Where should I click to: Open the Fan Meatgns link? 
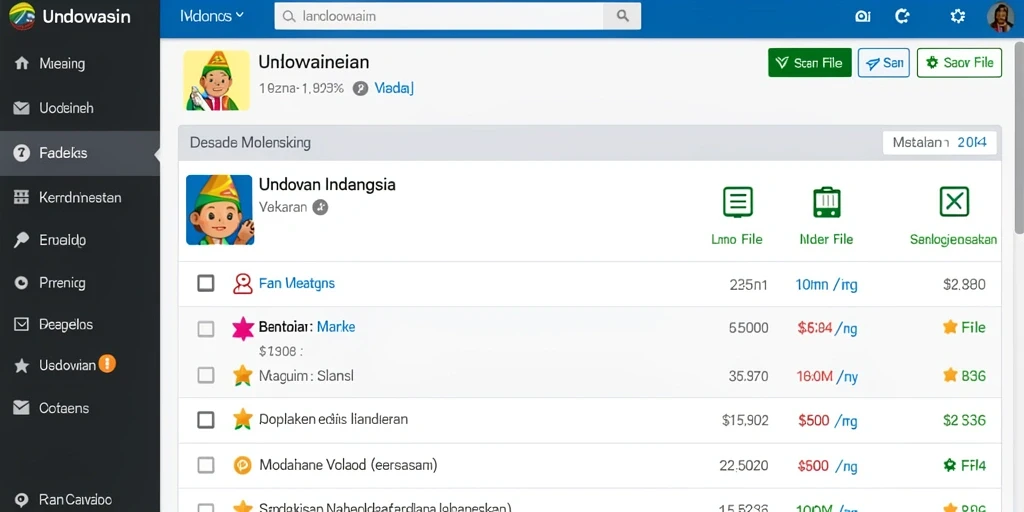coord(297,283)
